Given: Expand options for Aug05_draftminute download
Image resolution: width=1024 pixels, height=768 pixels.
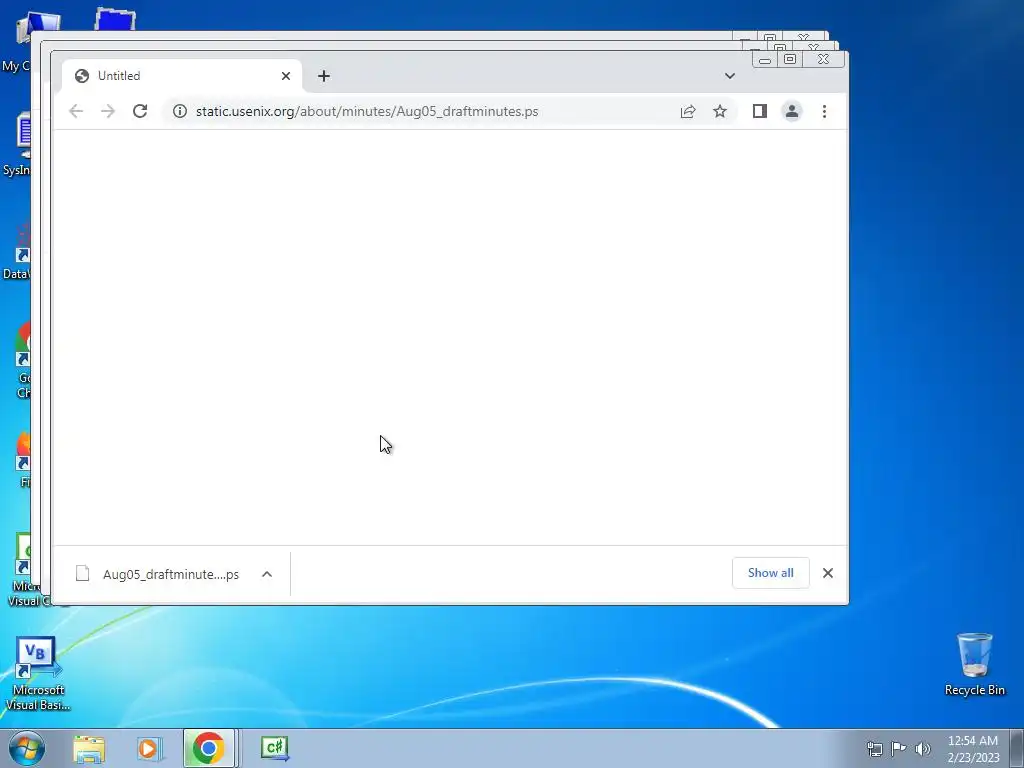Looking at the screenshot, I should tap(266, 574).
